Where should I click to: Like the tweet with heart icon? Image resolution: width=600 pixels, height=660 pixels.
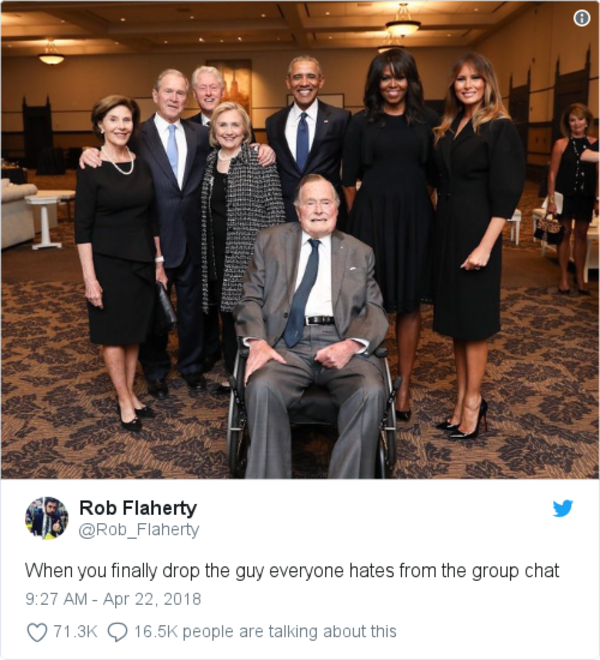(37, 632)
